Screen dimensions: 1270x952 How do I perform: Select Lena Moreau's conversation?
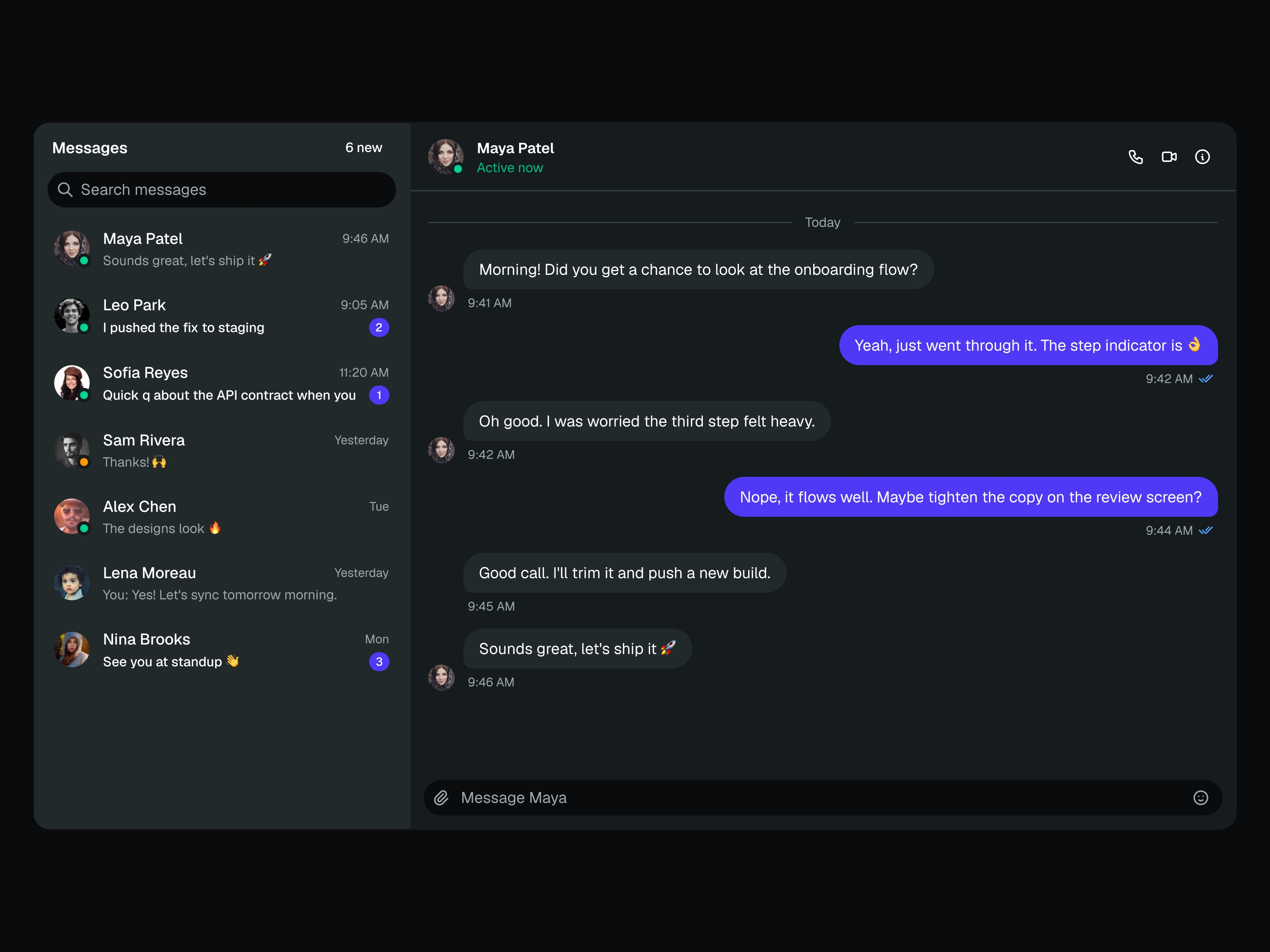click(x=221, y=583)
